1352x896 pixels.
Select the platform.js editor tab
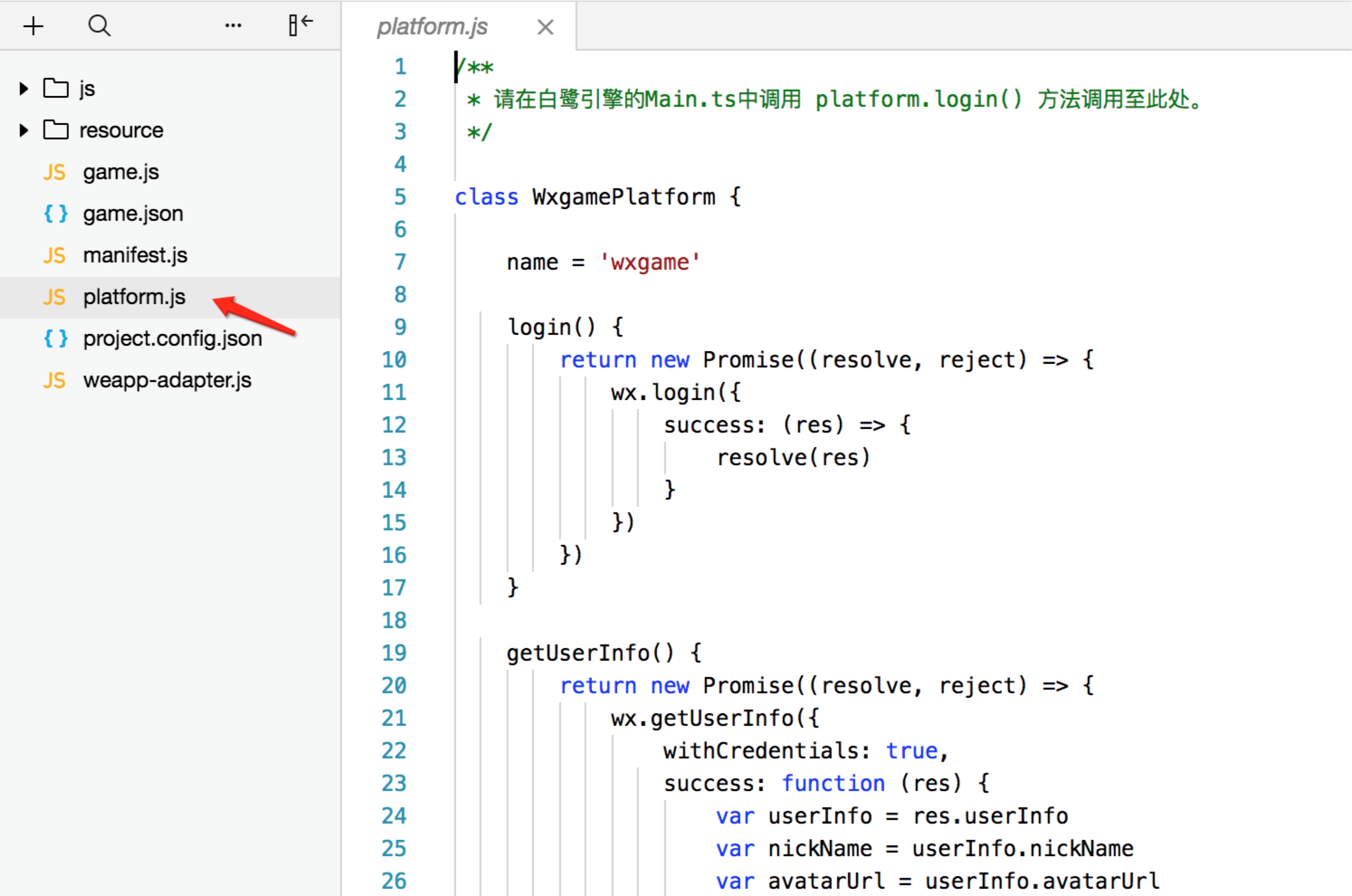(433, 27)
